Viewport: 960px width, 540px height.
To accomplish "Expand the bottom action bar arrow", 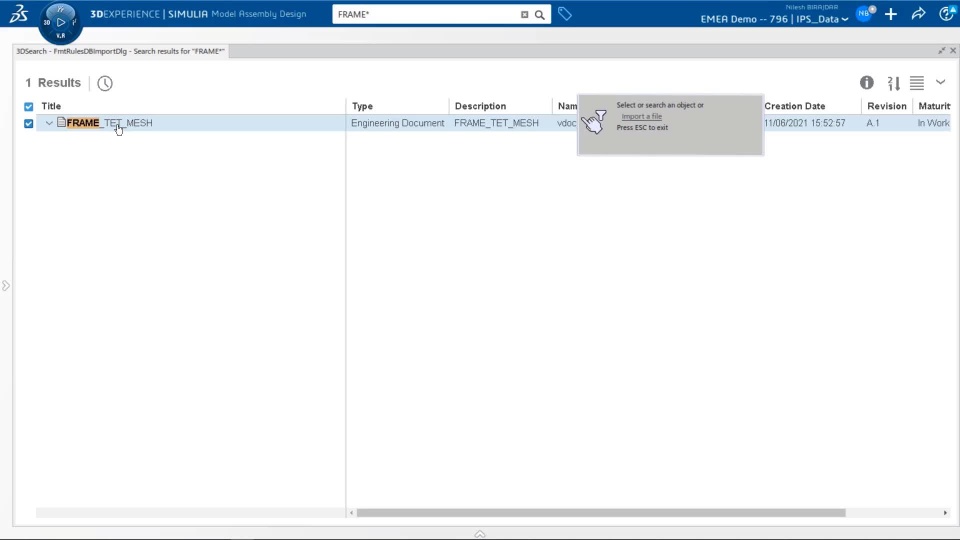I will coord(480,534).
